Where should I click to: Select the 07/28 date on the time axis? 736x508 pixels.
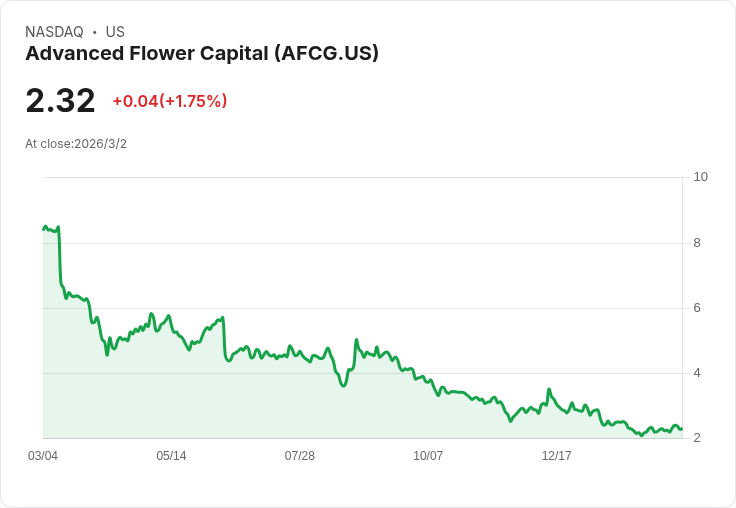300,456
